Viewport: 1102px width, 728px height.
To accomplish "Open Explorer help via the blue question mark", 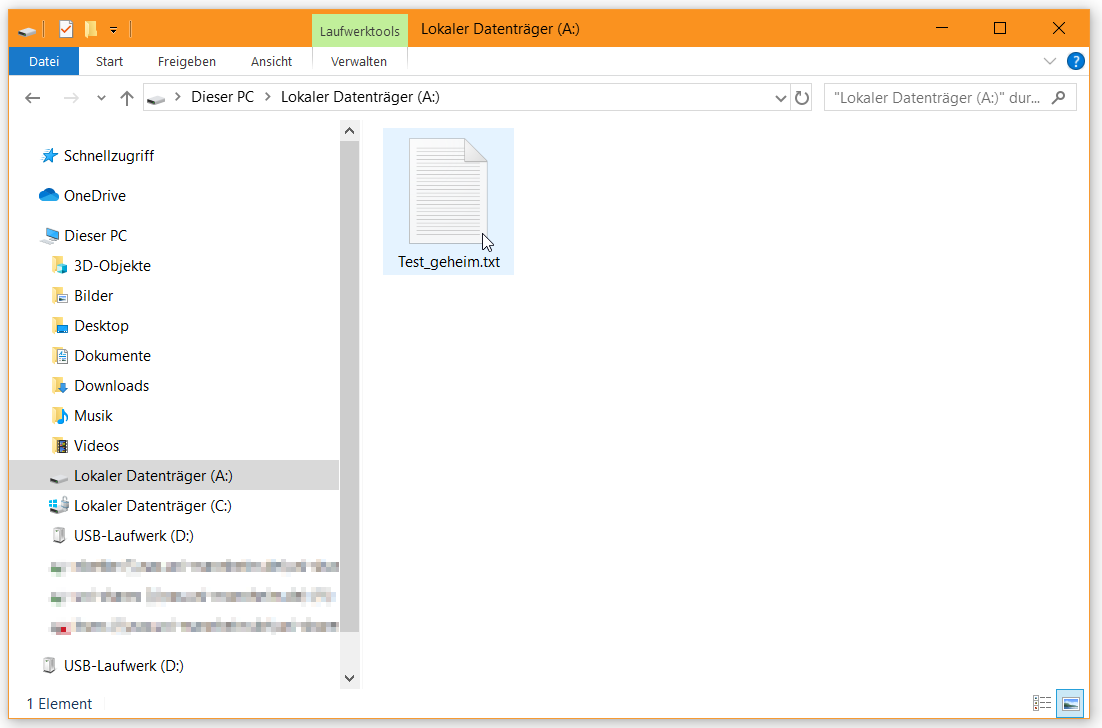I will coord(1075,61).
